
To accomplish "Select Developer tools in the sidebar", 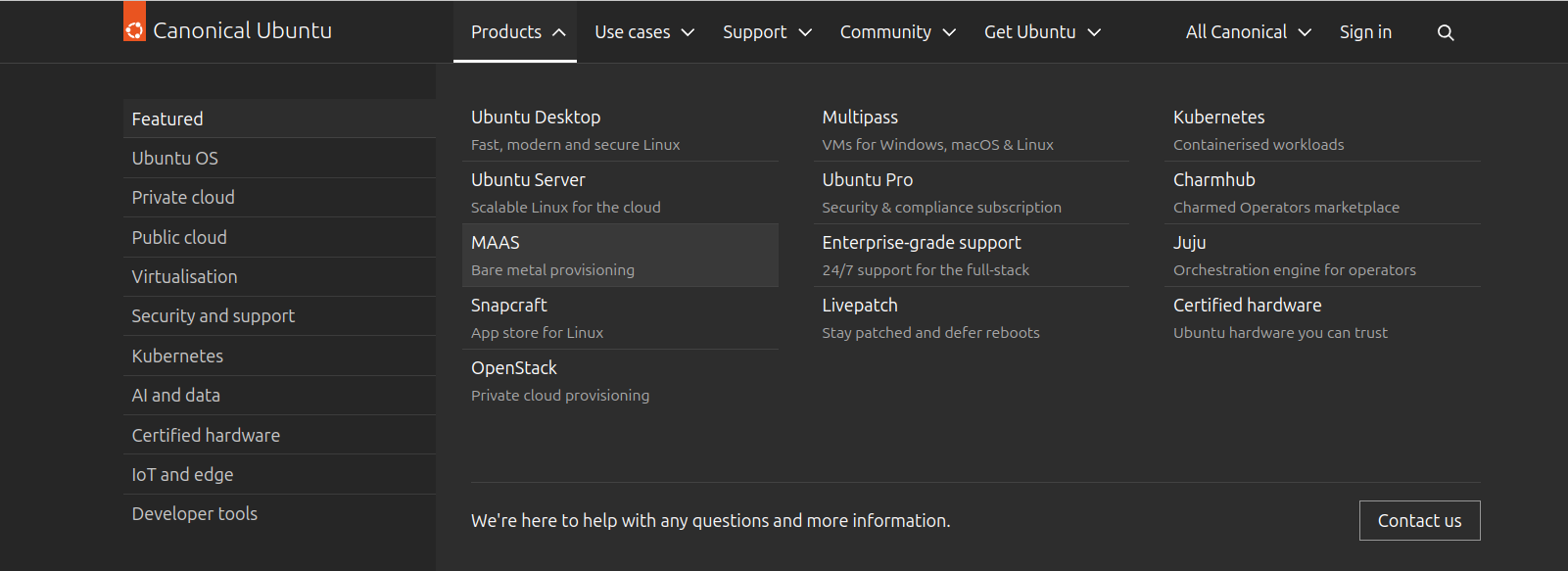I will (x=194, y=514).
